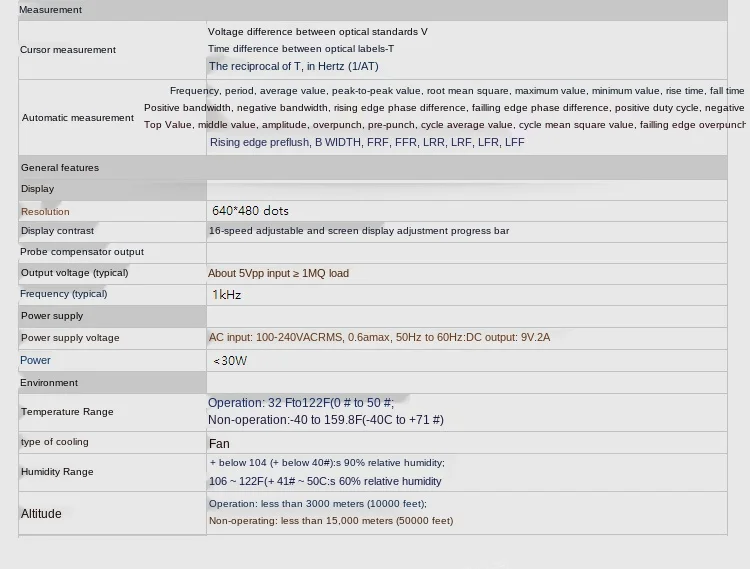The width and height of the screenshot is (750, 569).
Task: Select the 'Measurement' section header
Action: coord(50,10)
